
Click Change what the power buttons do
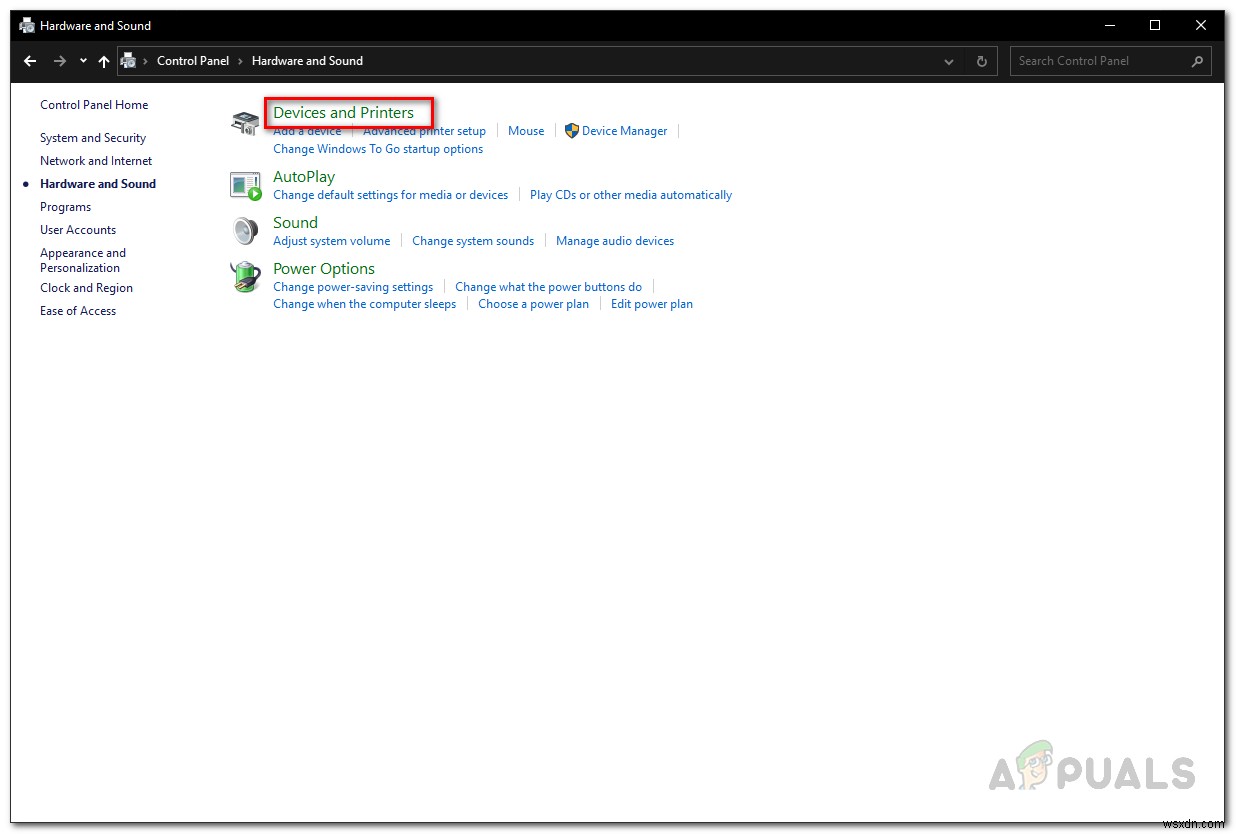(x=549, y=287)
